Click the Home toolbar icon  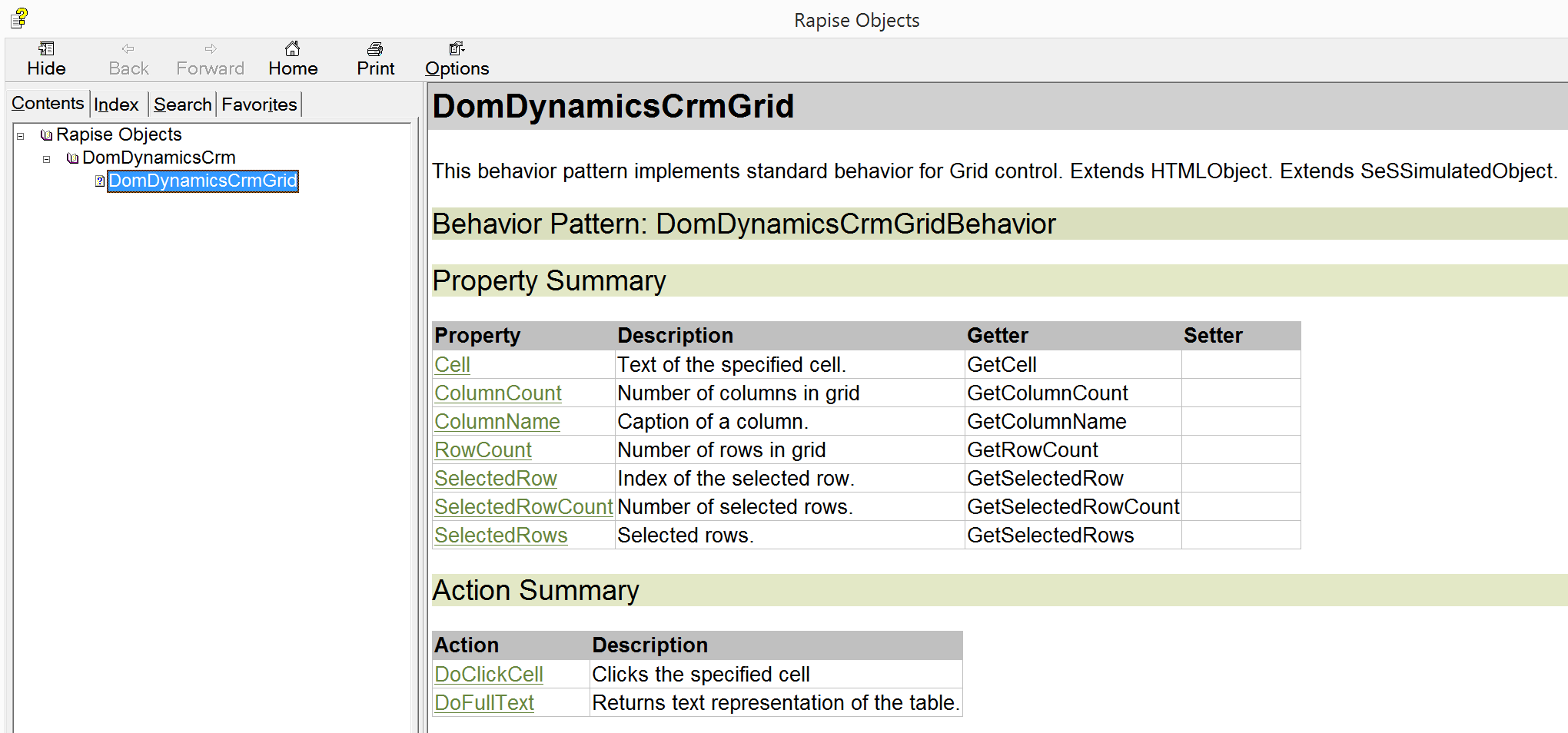coord(292,49)
